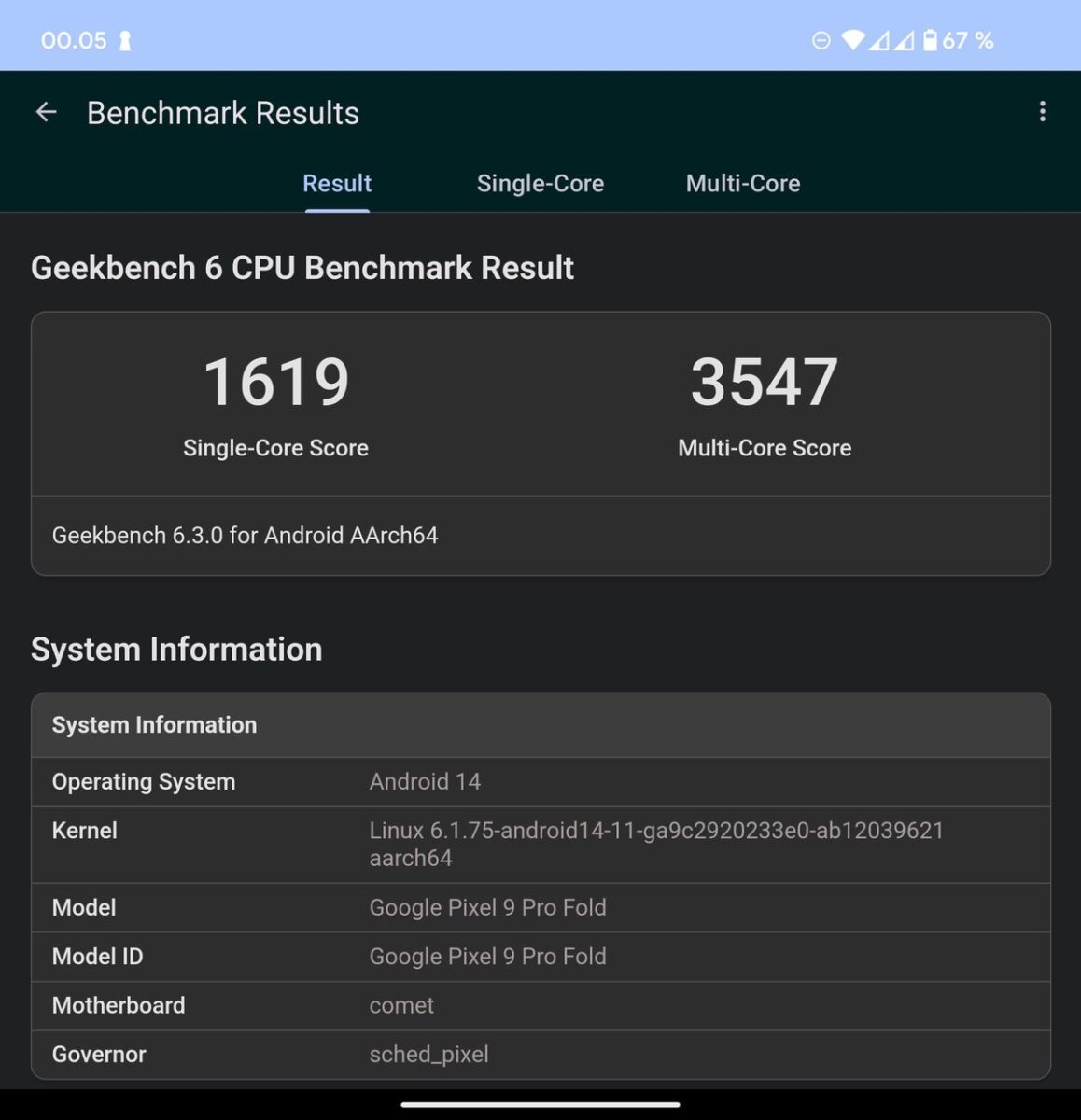
Task: Tap the Model ID row label
Action: (98, 957)
